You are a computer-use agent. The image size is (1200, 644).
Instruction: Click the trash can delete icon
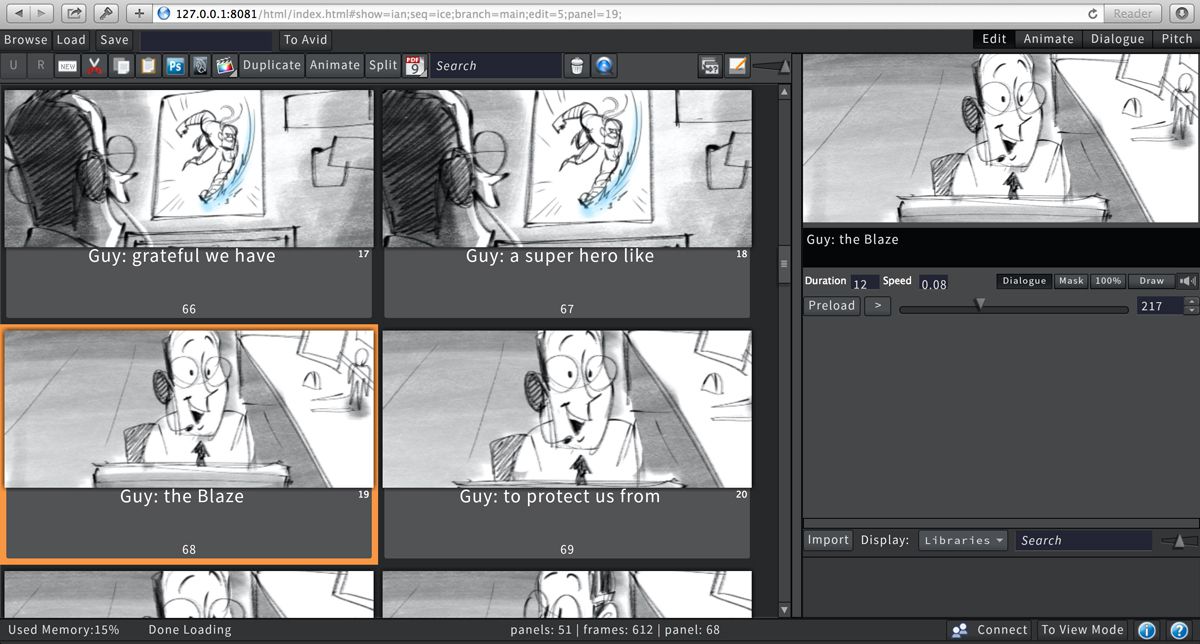pyautogui.click(x=577, y=66)
